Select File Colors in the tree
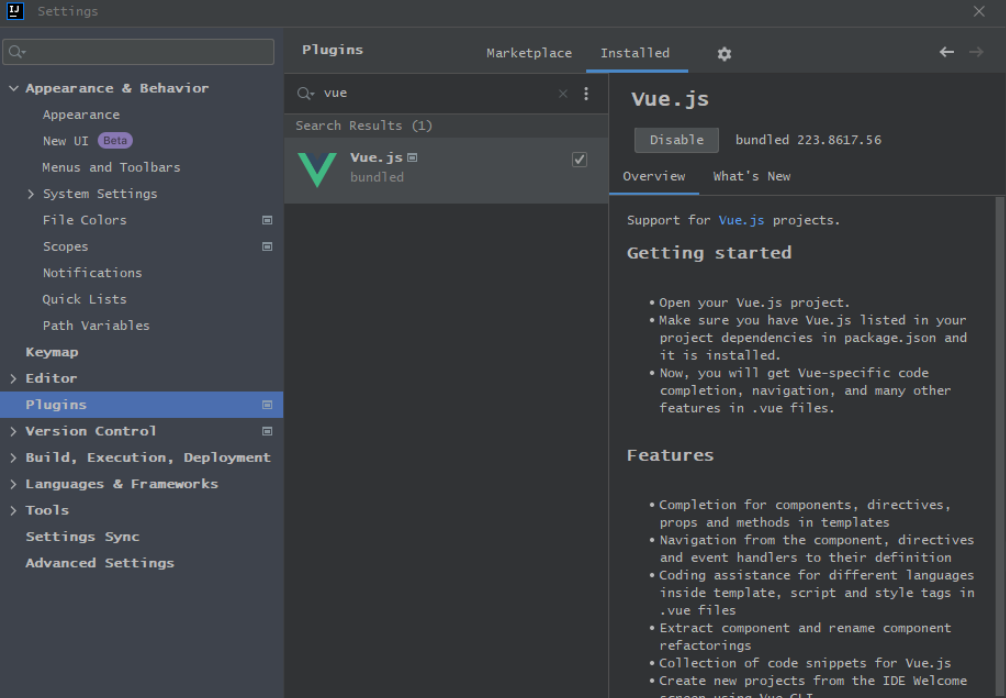Screen dimensions: 1006x698 pyautogui.click(x=85, y=220)
